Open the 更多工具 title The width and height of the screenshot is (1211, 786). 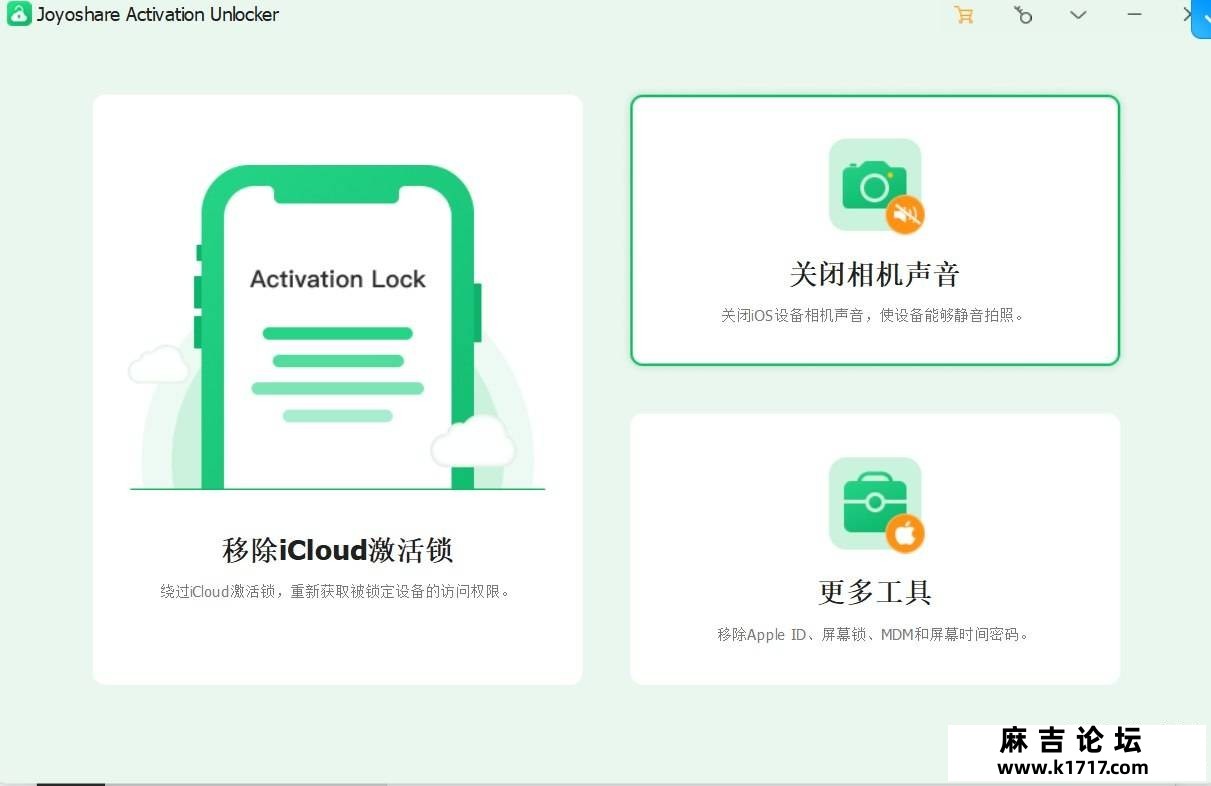pos(875,592)
